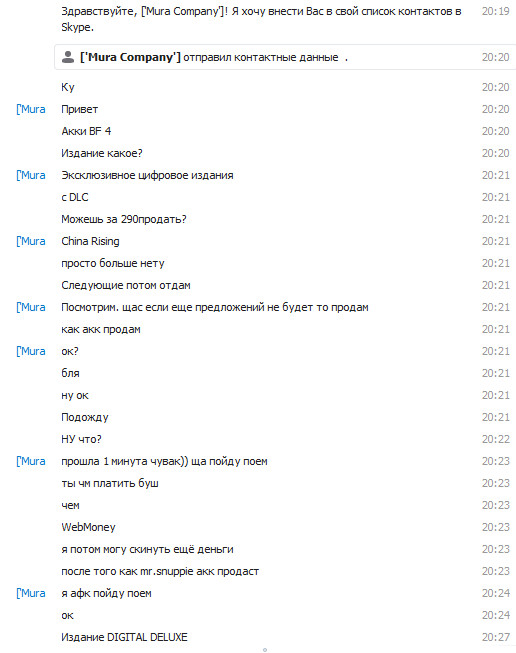The height and width of the screenshot is (653, 516).
Task: Click the 'Эксклюзивное цифровое издания' message
Action: pos(147,175)
